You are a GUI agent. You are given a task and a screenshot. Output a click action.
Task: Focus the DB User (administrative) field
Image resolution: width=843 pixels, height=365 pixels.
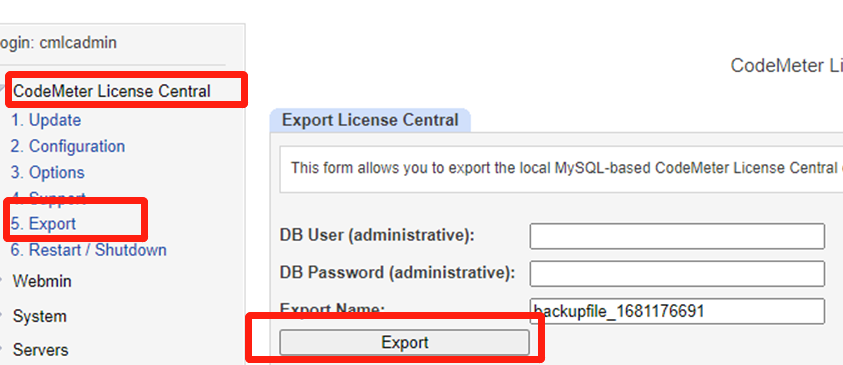677,237
